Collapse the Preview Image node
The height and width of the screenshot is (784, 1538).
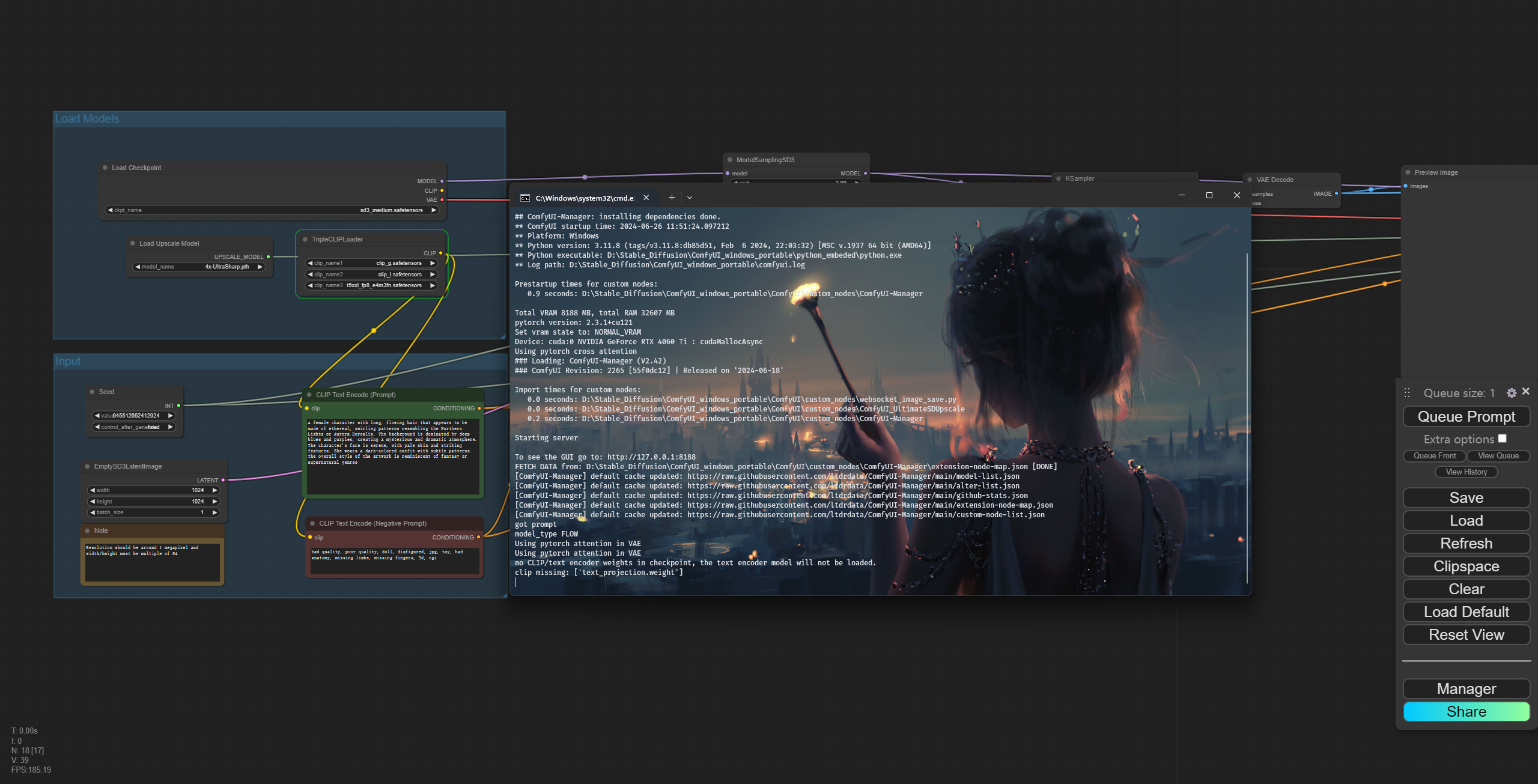pos(1408,172)
